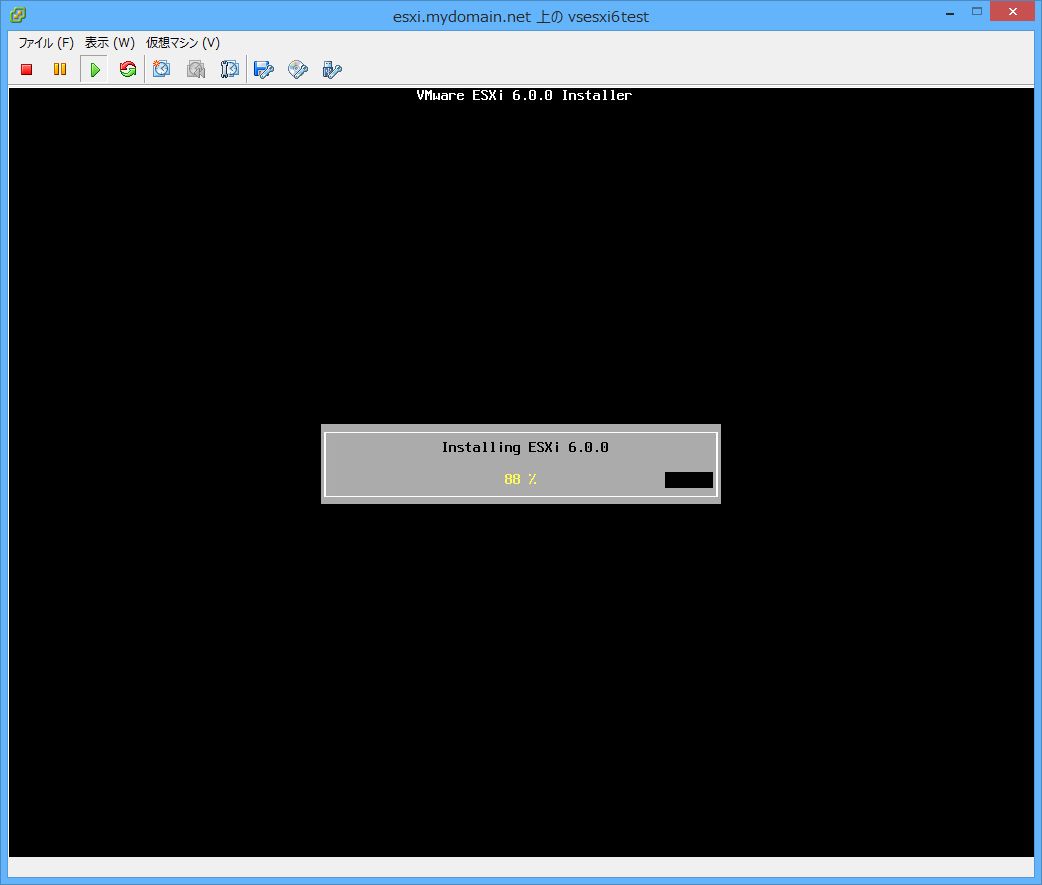Open the Snapshot Manager icon

point(229,69)
